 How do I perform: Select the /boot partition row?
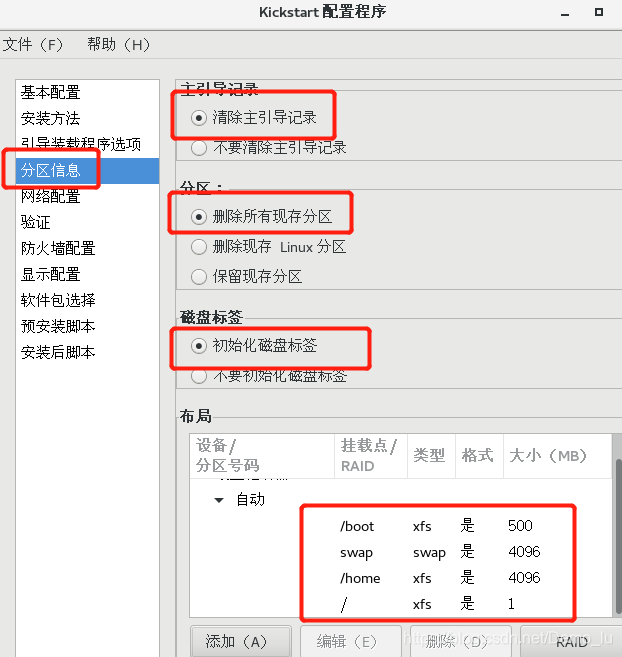(401, 526)
